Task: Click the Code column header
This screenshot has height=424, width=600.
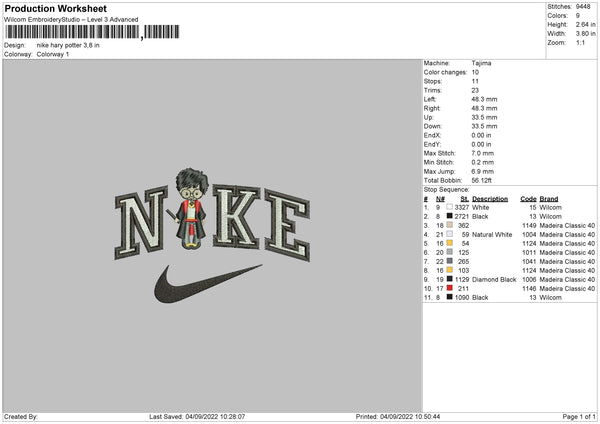Action: coord(528,199)
